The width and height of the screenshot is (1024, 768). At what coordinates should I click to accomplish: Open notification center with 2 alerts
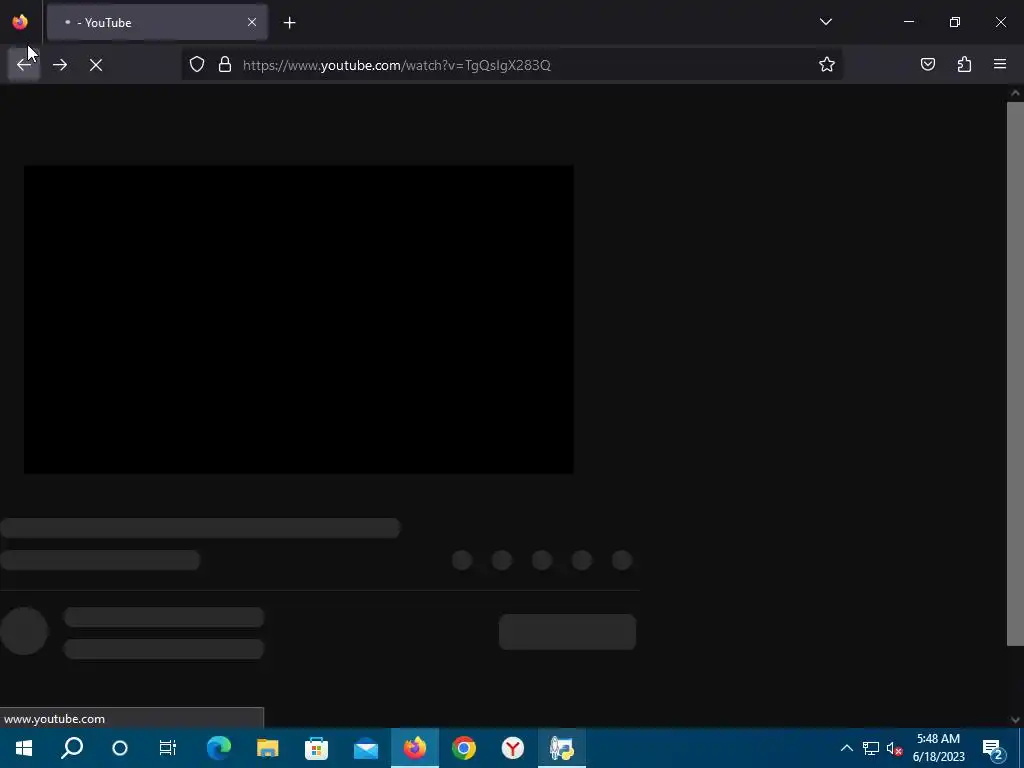click(993, 748)
